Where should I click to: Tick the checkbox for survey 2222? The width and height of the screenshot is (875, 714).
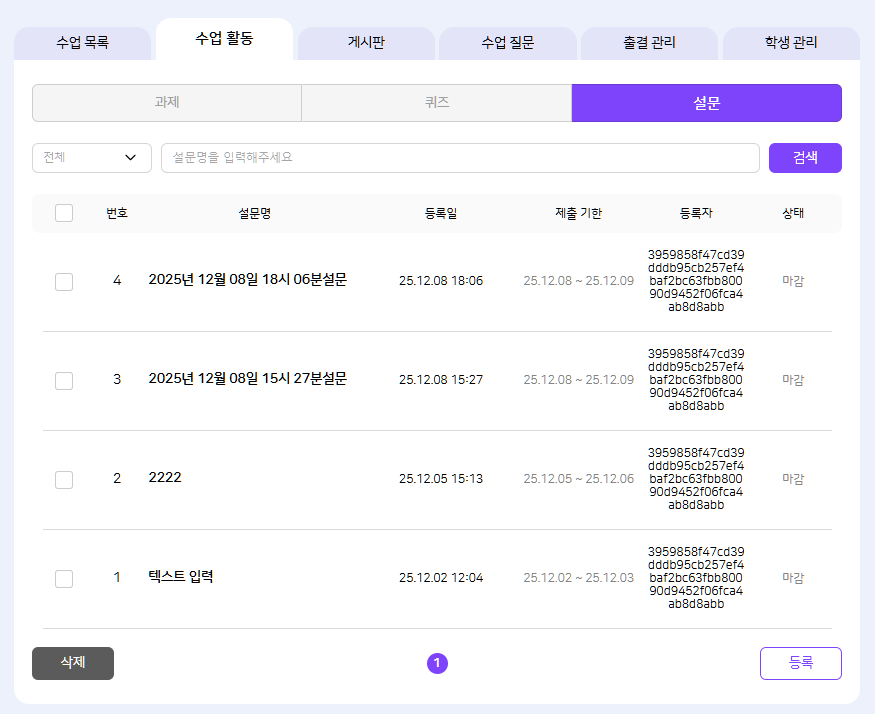coord(64,479)
